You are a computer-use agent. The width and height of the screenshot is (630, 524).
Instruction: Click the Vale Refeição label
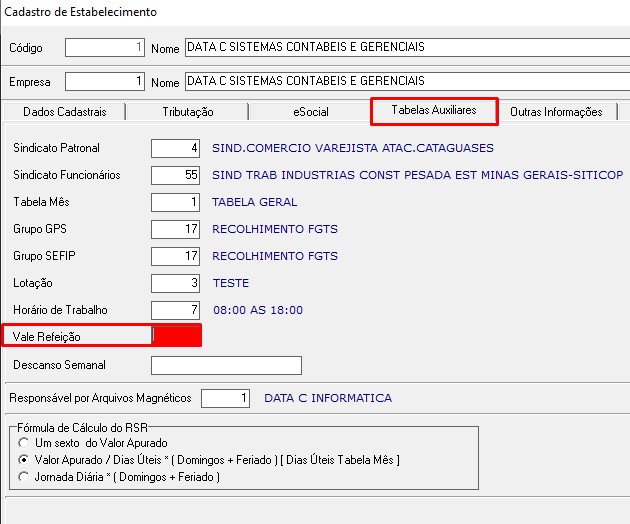pyautogui.click(x=47, y=336)
